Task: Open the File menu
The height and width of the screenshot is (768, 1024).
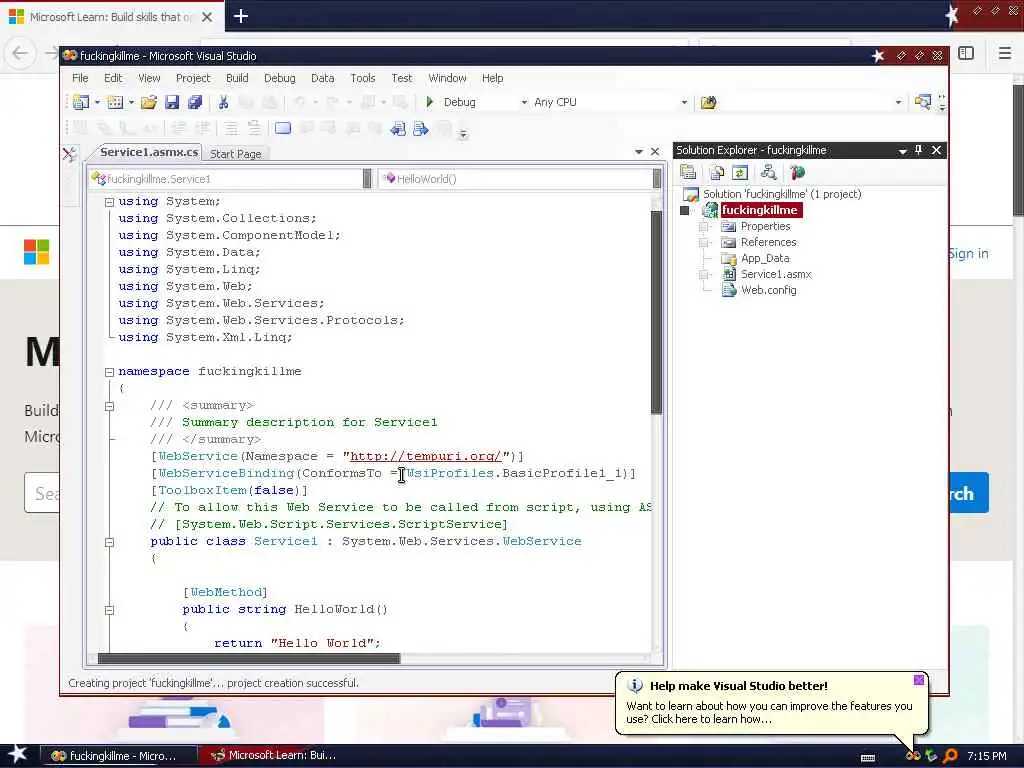Action: pyautogui.click(x=80, y=78)
